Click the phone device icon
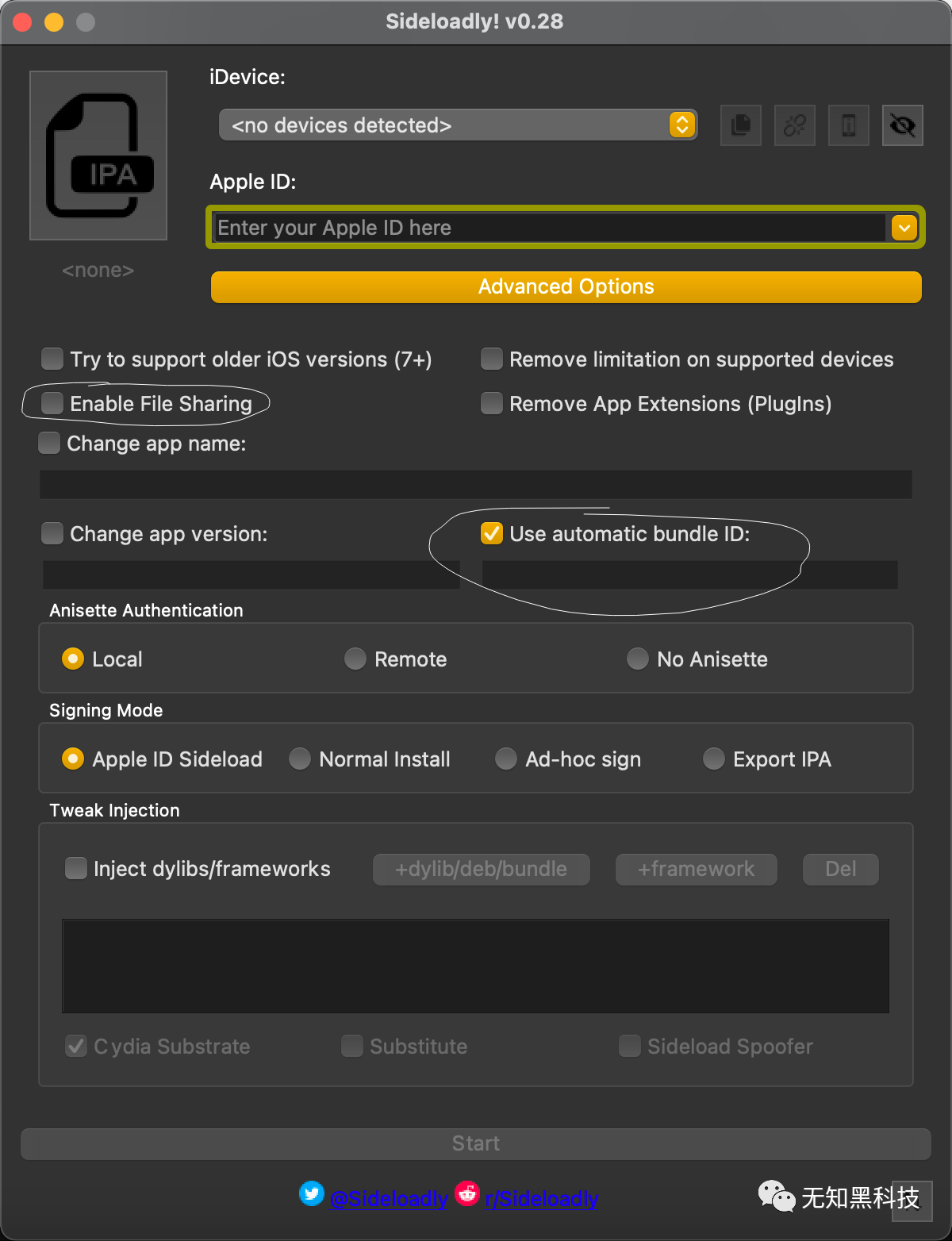Screen dimensions: 952x1241 (849, 125)
